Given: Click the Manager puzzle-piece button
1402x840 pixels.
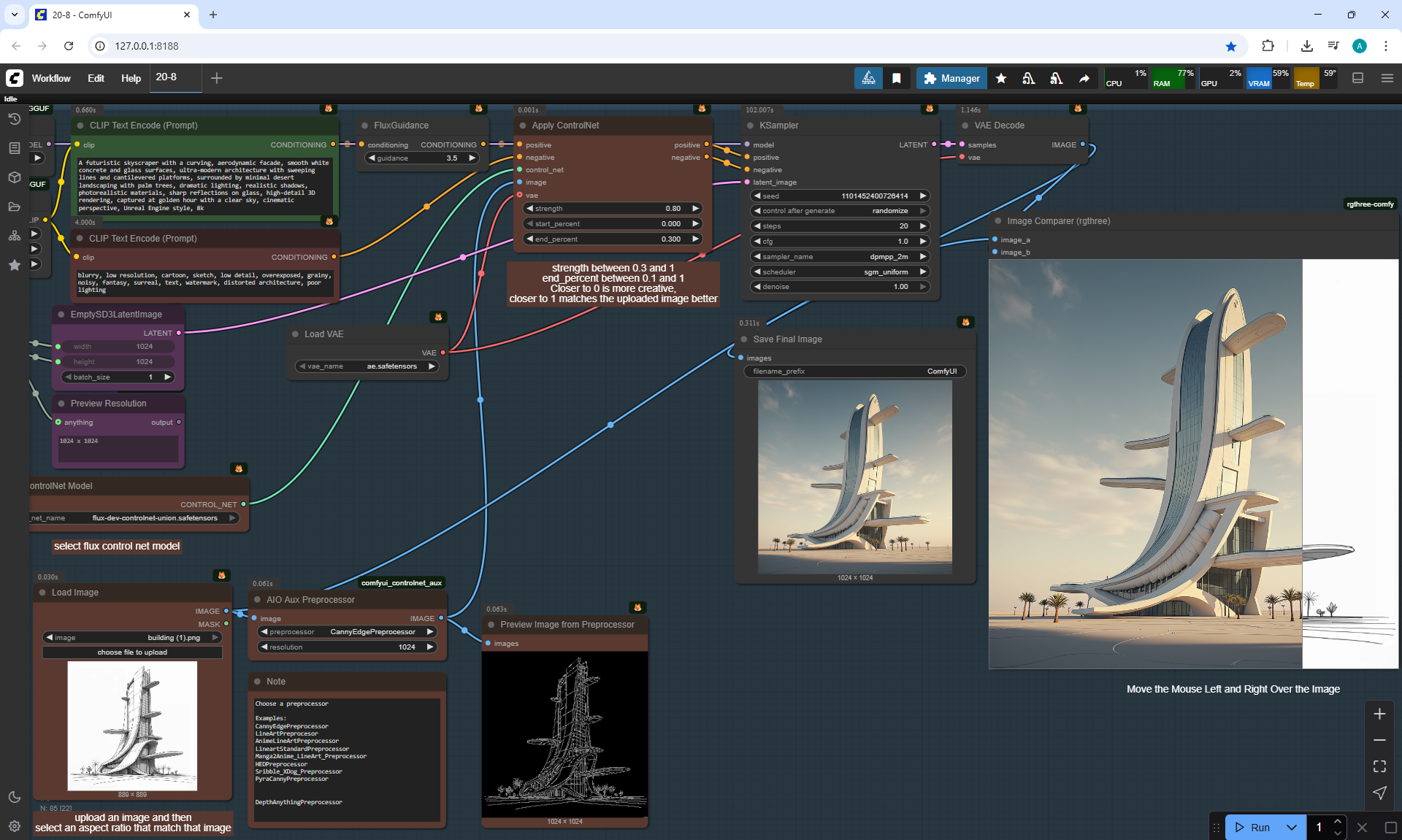Looking at the screenshot, I should click(951, 78).
